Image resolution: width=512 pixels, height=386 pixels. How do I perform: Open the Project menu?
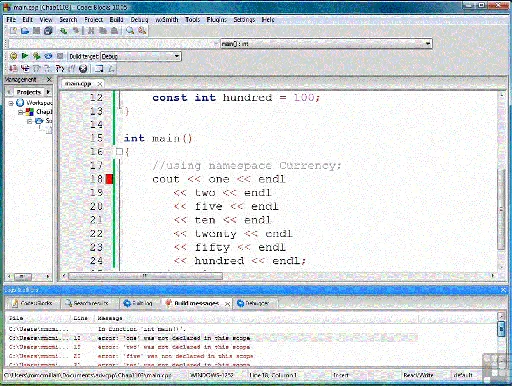point(93,20)
